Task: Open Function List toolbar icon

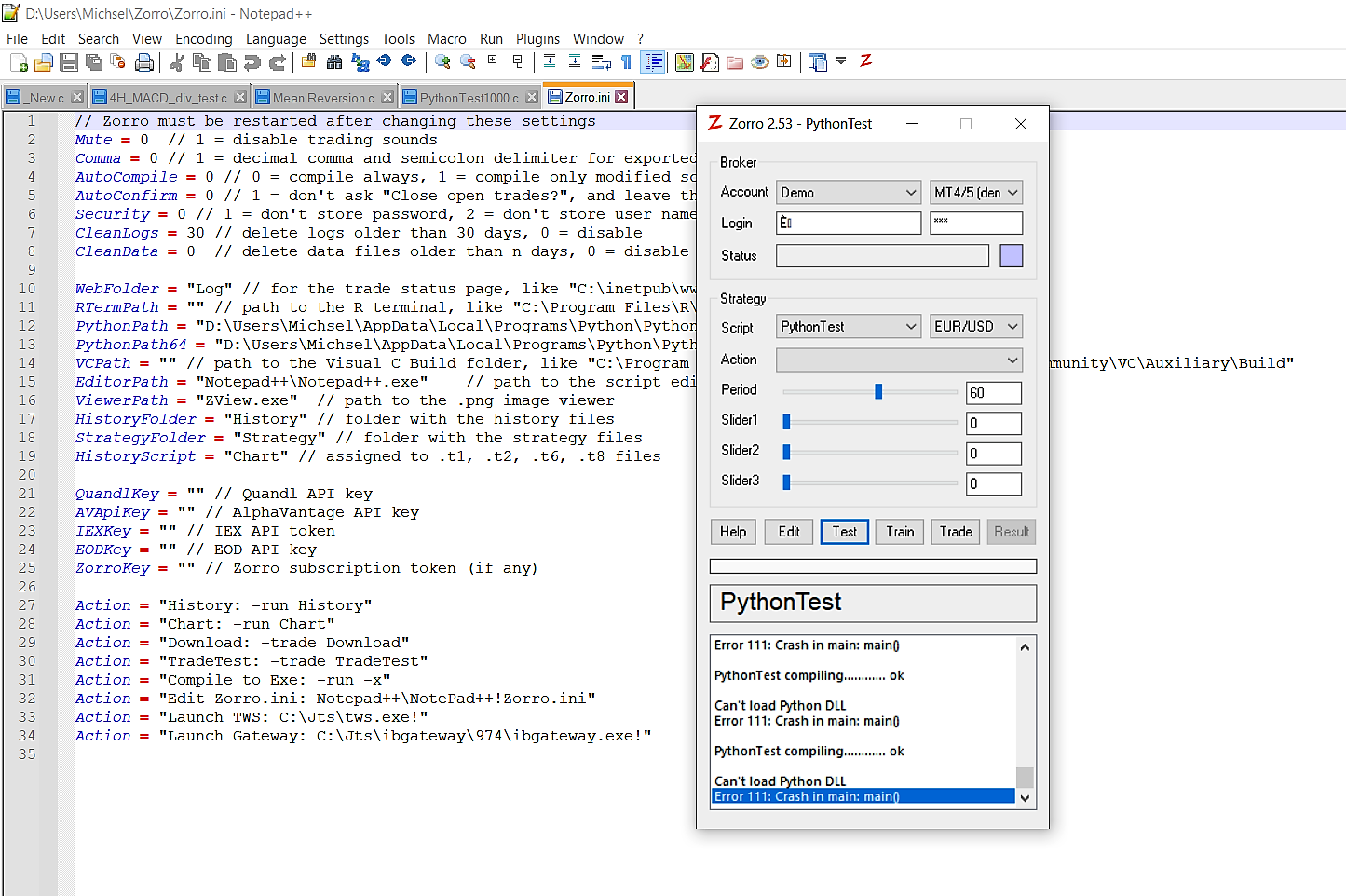Action: [710, 62]
